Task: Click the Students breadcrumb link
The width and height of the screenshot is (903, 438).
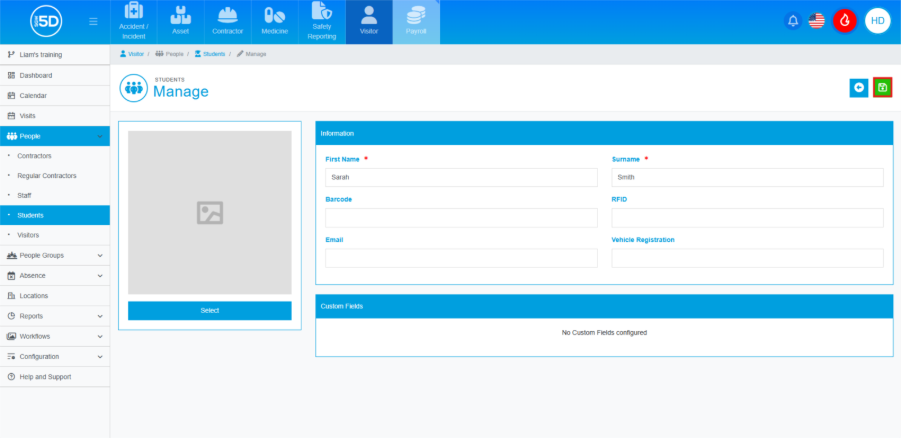Action: pyautogui.click(x=210, y=53)
